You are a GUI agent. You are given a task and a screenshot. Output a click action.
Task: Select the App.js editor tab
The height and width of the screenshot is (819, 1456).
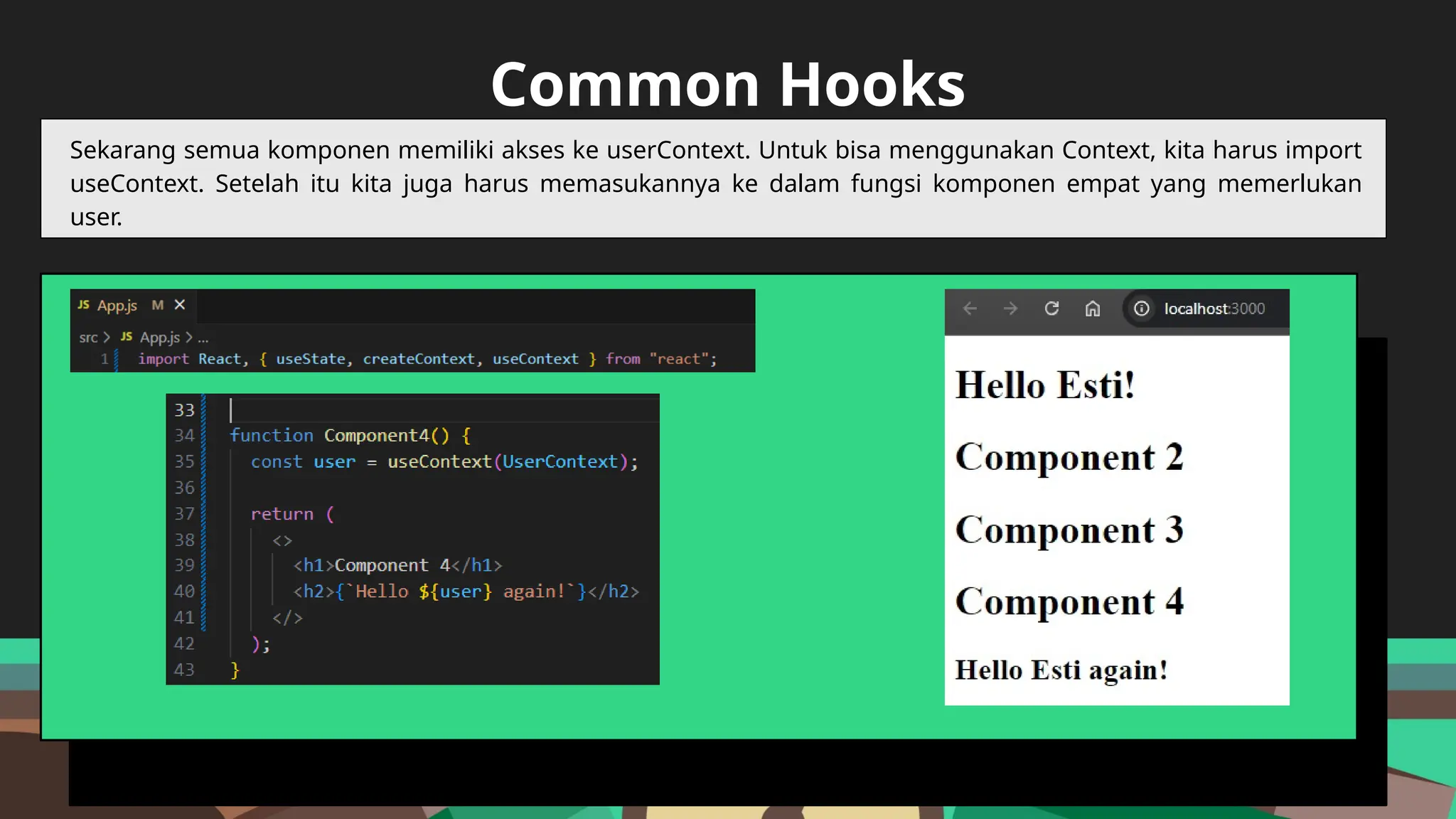click(117, 306)
